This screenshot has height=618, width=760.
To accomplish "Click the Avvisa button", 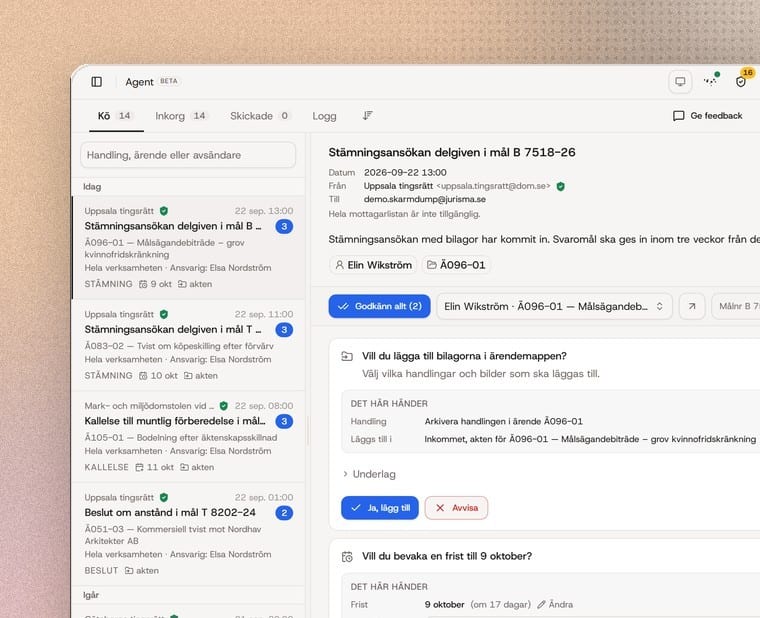I will pyautogui.click(x=457, y=508).
